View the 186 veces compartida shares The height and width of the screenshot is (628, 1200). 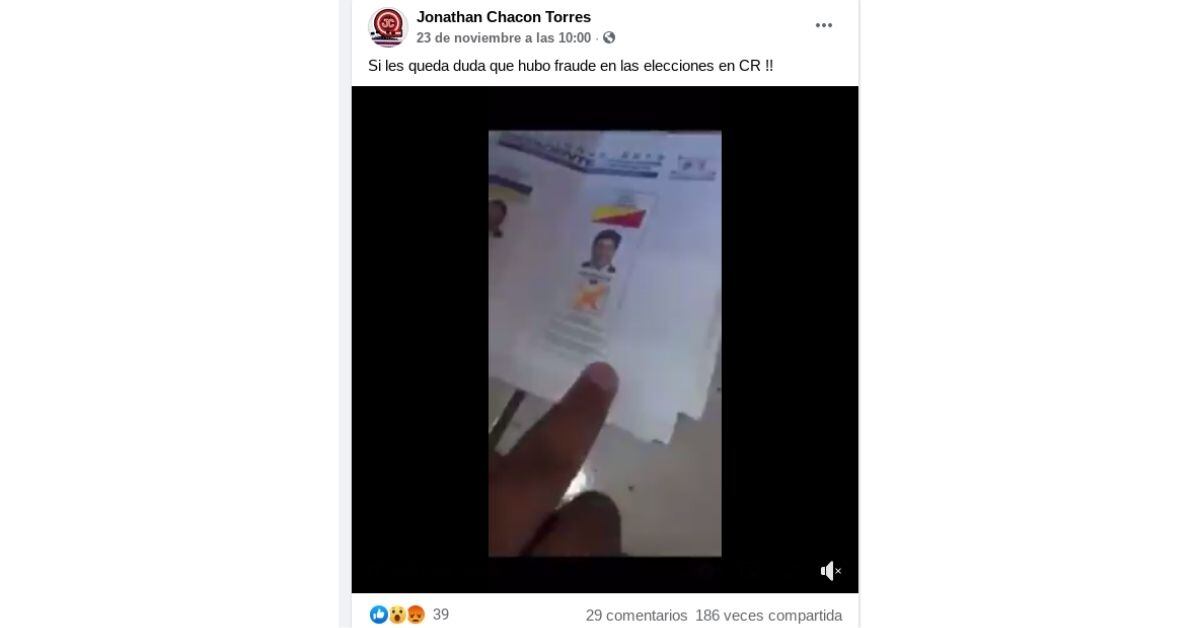[769, 616]
